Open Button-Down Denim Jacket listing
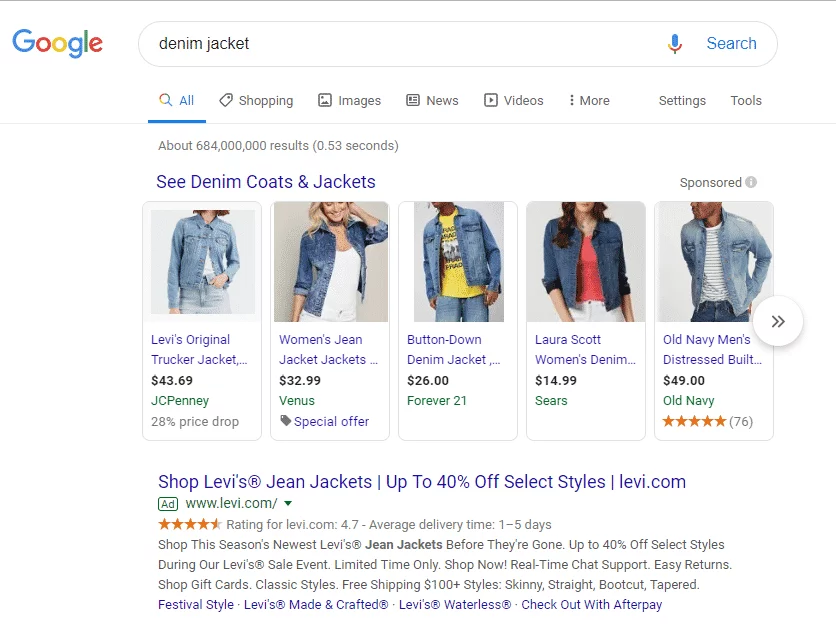 click(x=453, y=350)
